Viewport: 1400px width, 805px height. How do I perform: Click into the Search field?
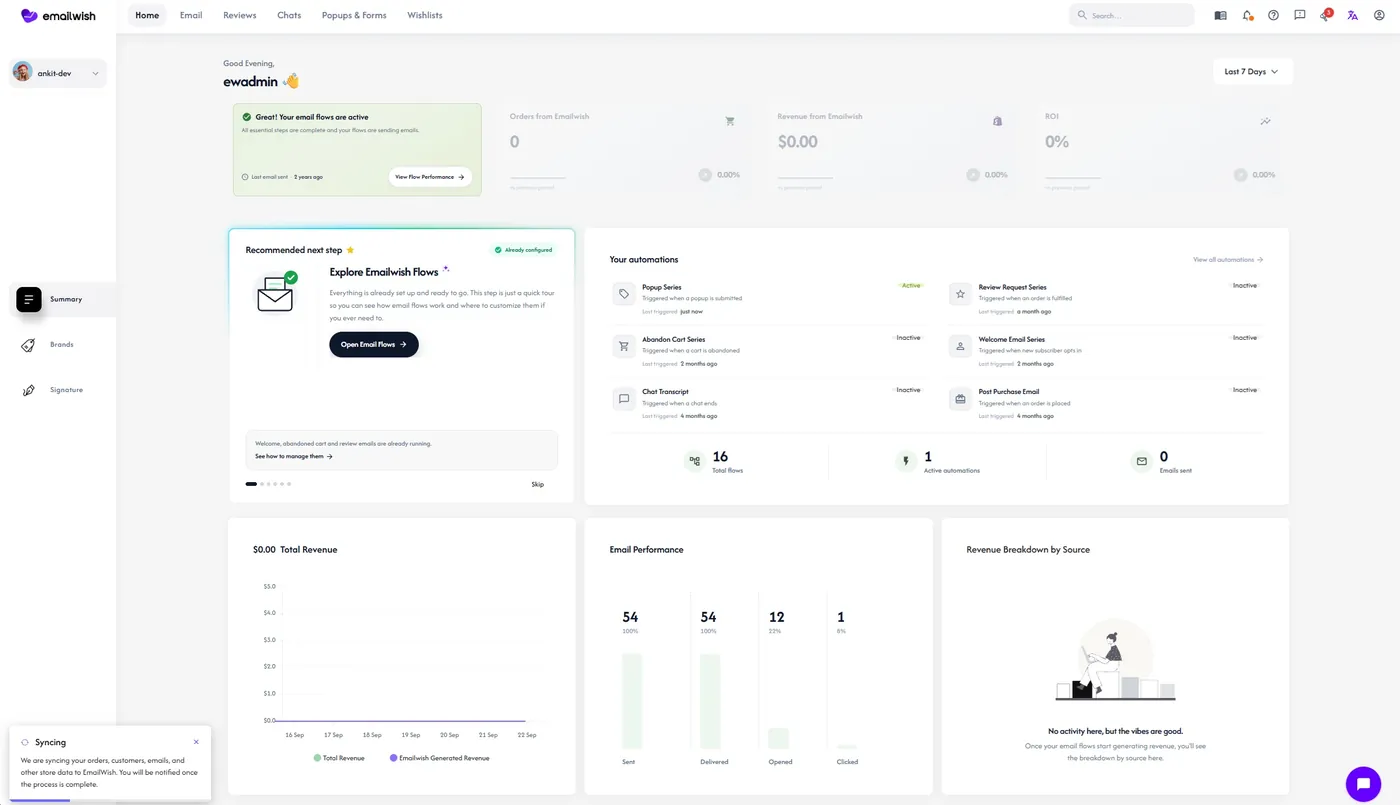1132,16
